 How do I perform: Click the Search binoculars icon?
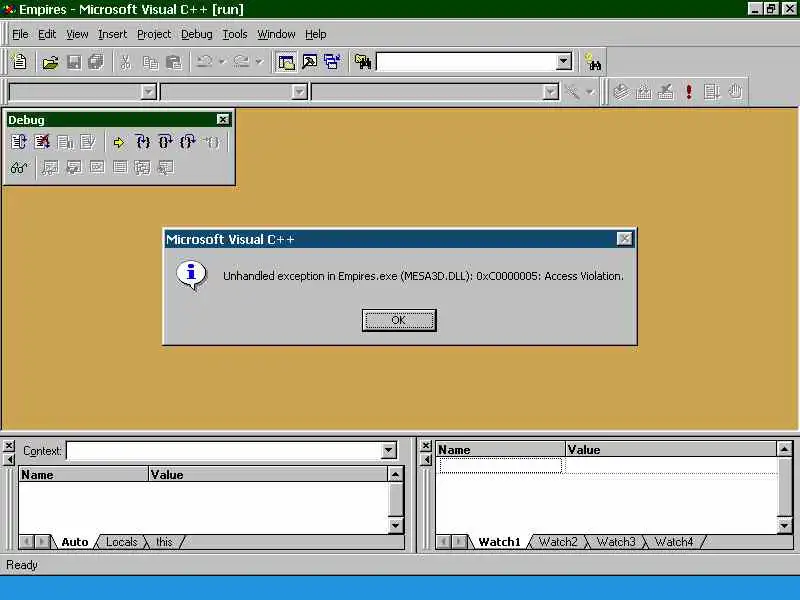click(x=593, y=62)
